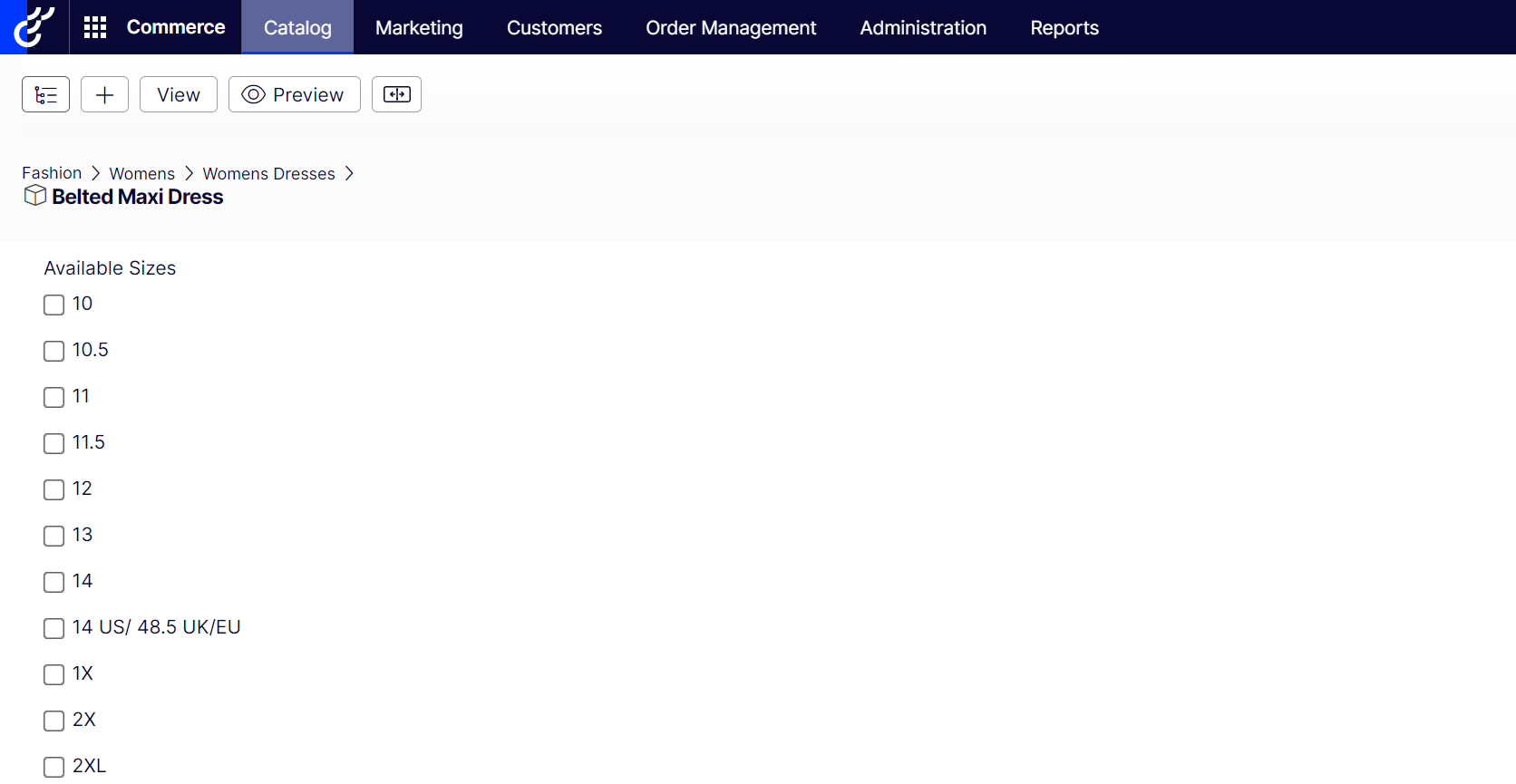Toggle the navigation tree pane icon
The height and width of the screenshot is (784, 1516).
coord(45,94)
